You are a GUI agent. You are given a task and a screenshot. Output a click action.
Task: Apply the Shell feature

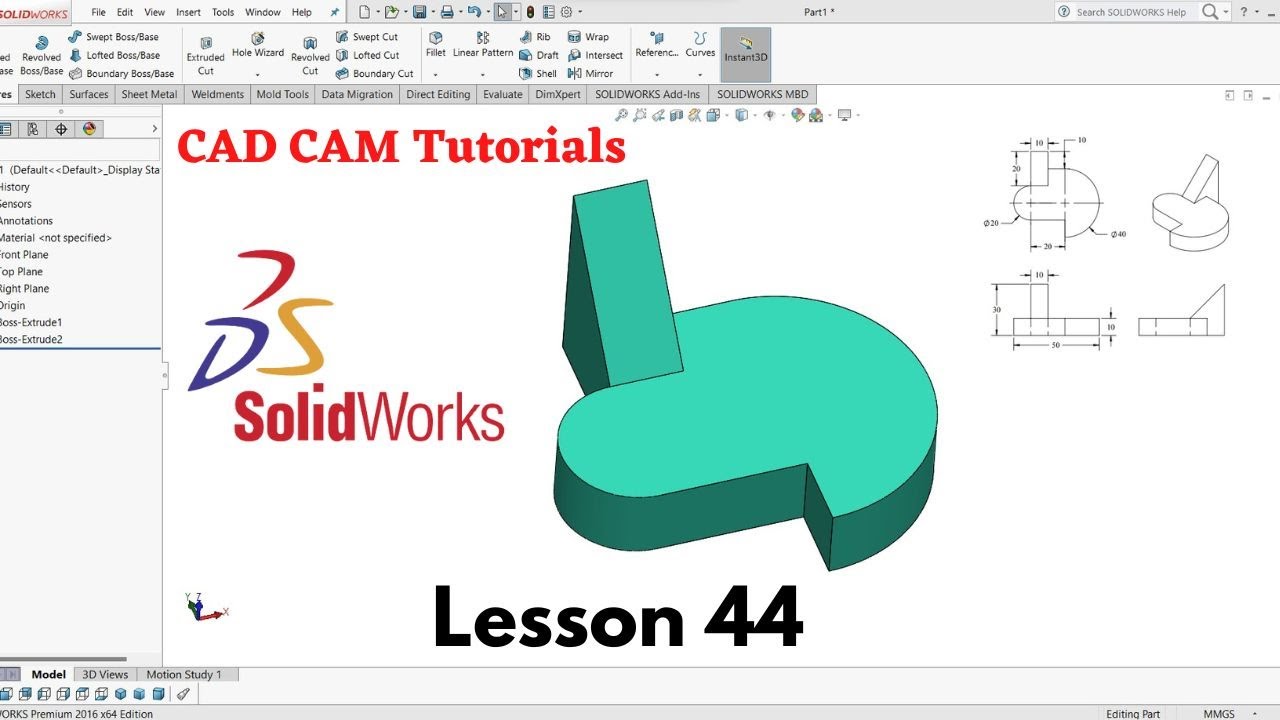click(538, 73)
